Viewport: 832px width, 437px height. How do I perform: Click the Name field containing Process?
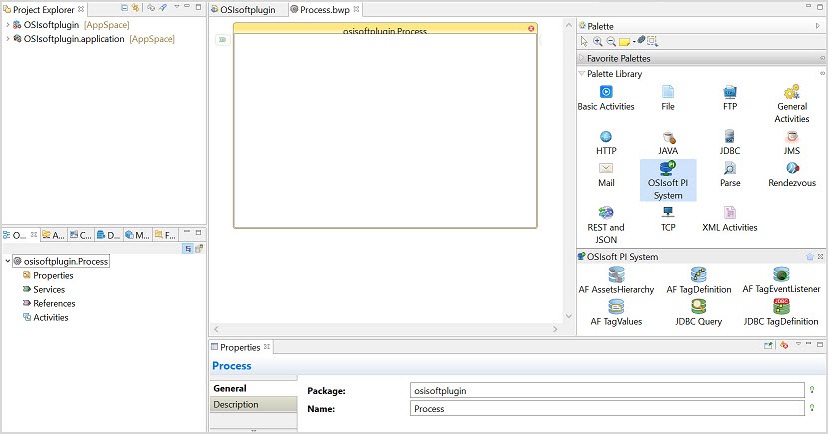coord(606,409)
